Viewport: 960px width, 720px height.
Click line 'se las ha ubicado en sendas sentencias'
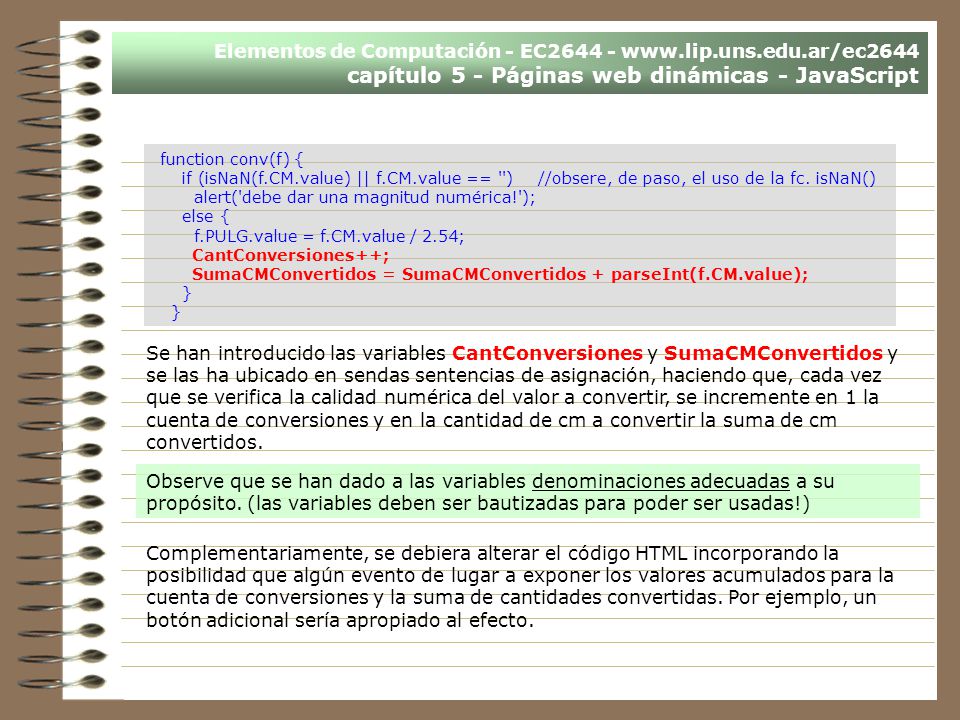point(514,375)
